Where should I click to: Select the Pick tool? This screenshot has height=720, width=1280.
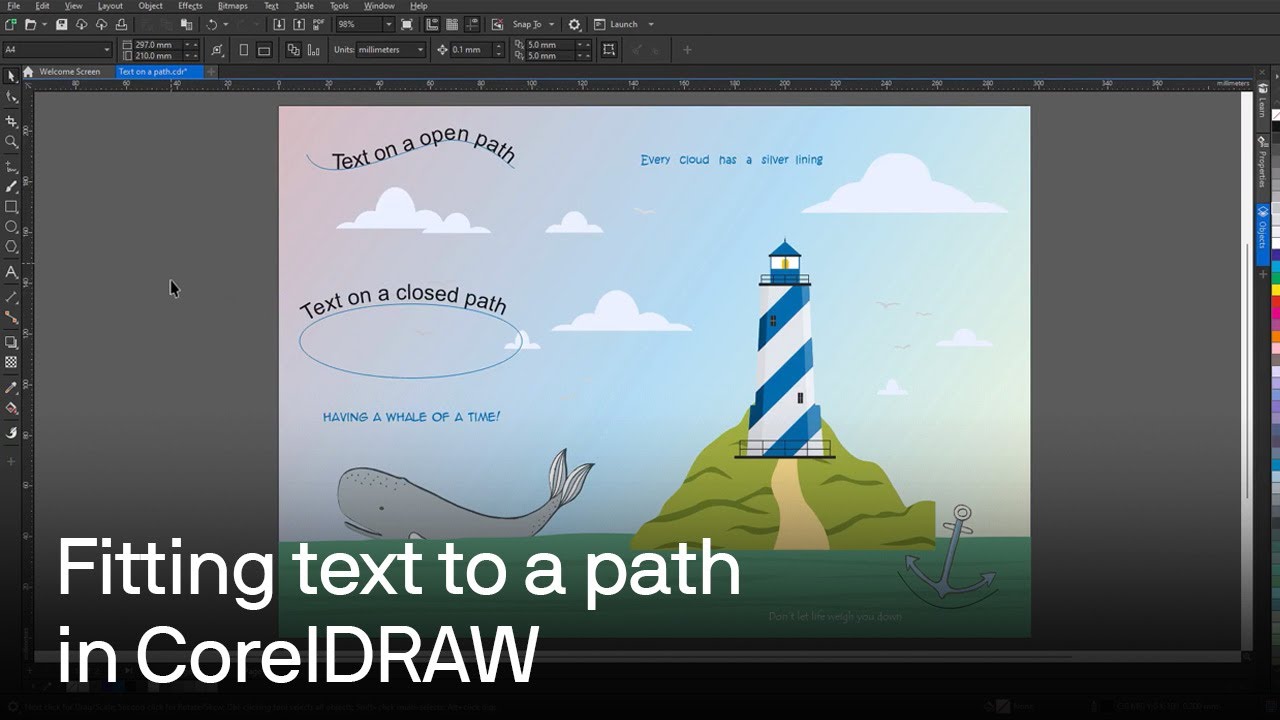(x=11, y=76)
